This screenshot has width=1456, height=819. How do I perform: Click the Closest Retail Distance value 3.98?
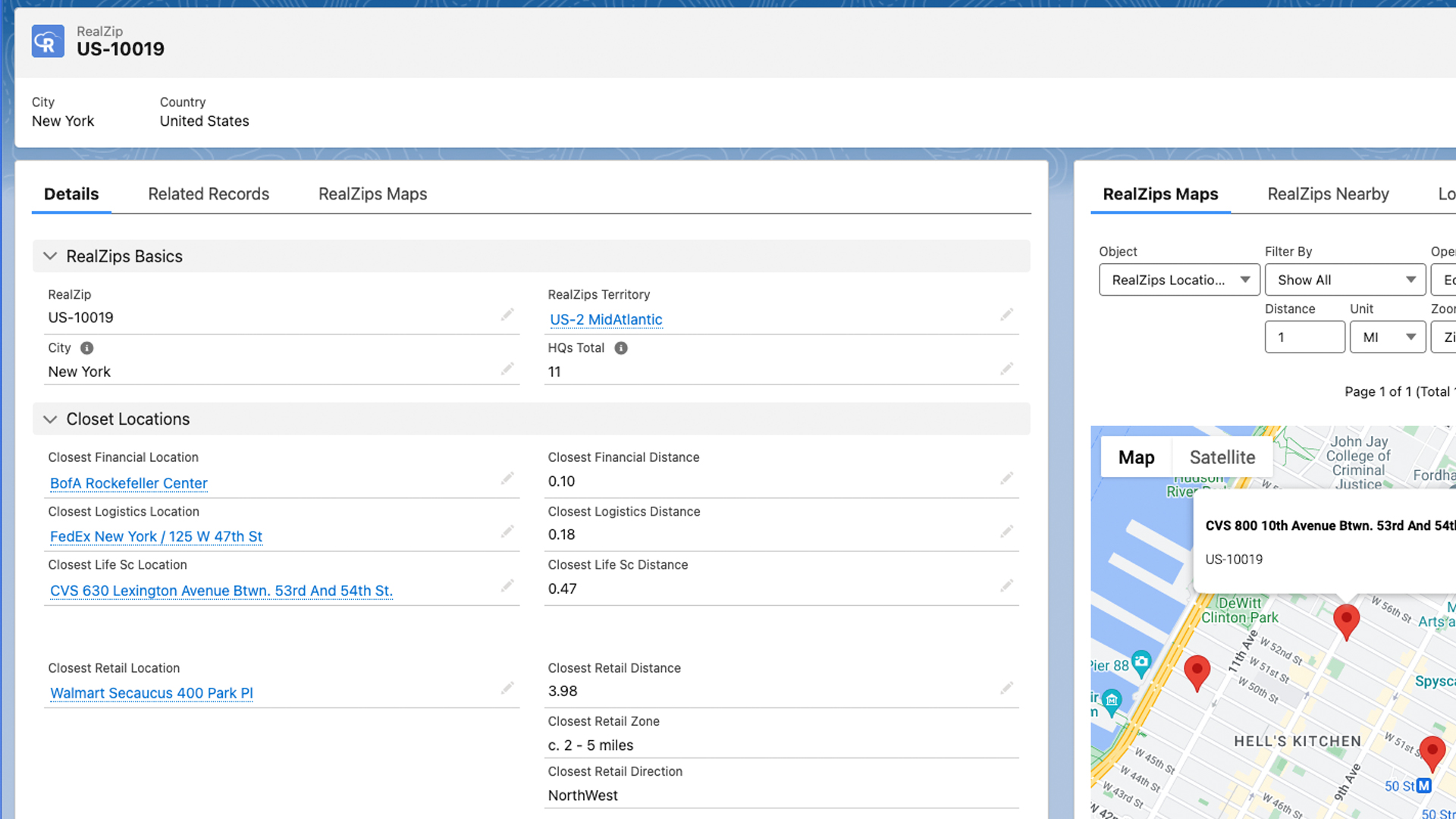(563, 692)
